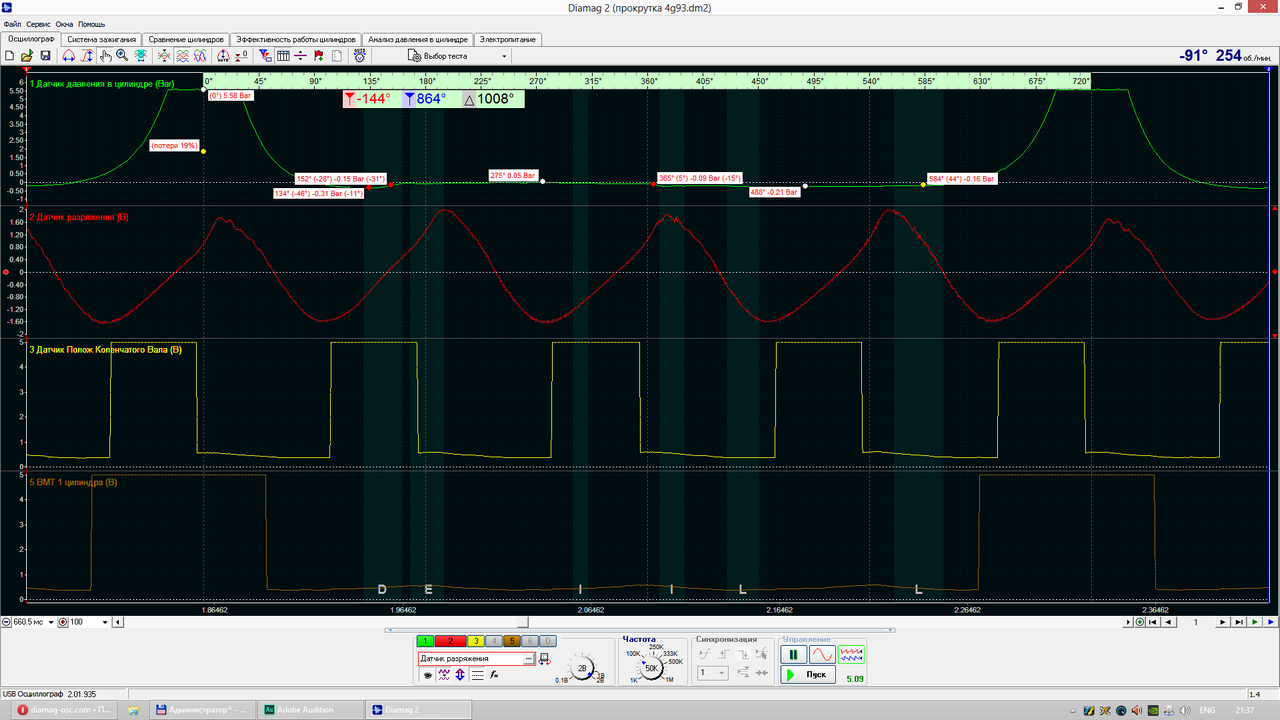Click the Пуск start button
The image size is (1280, 720).
[x=808, y=675]
